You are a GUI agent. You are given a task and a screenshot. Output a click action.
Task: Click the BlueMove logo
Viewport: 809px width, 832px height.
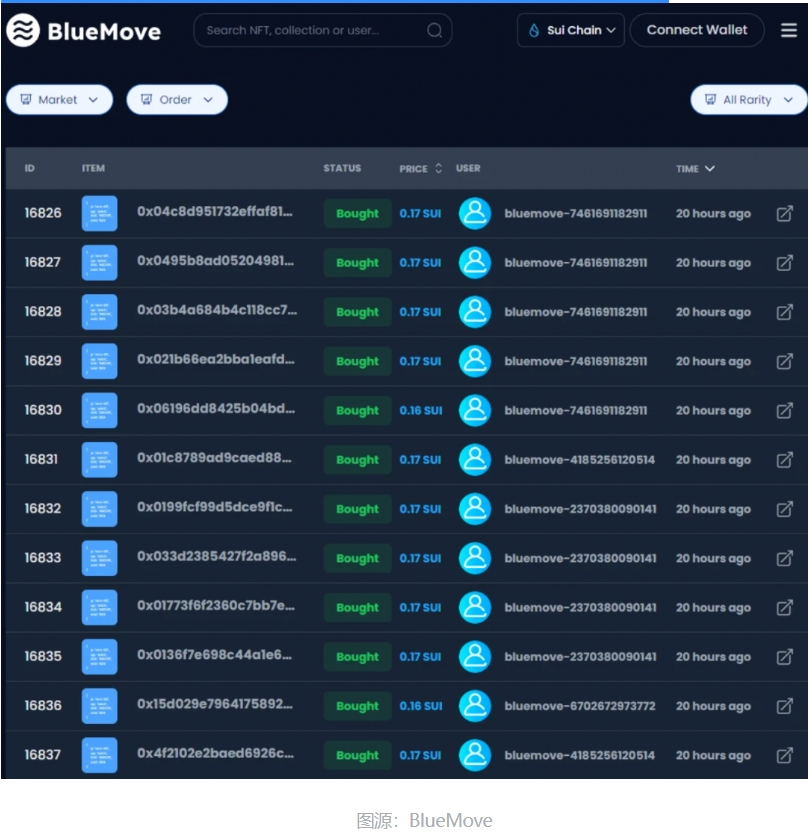coord(83,31)
